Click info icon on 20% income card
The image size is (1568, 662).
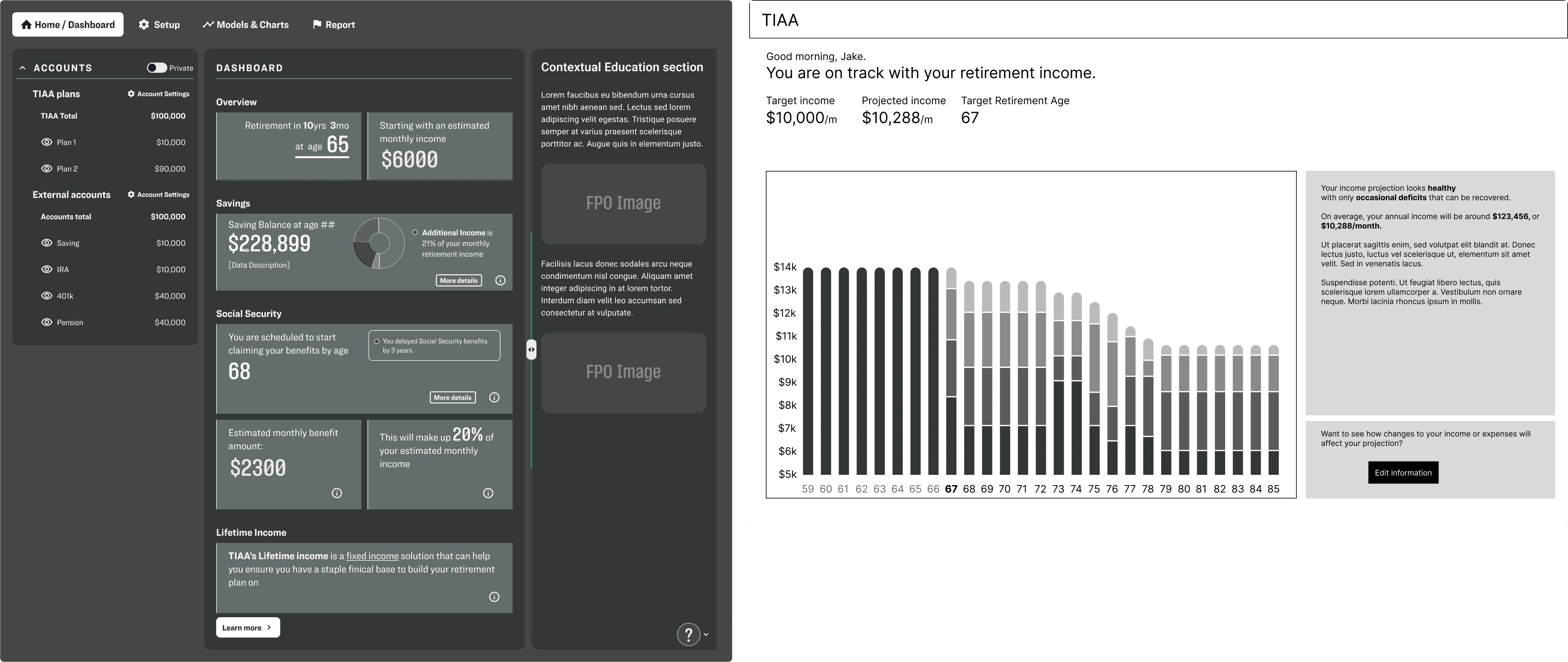[x=487, y=493]
